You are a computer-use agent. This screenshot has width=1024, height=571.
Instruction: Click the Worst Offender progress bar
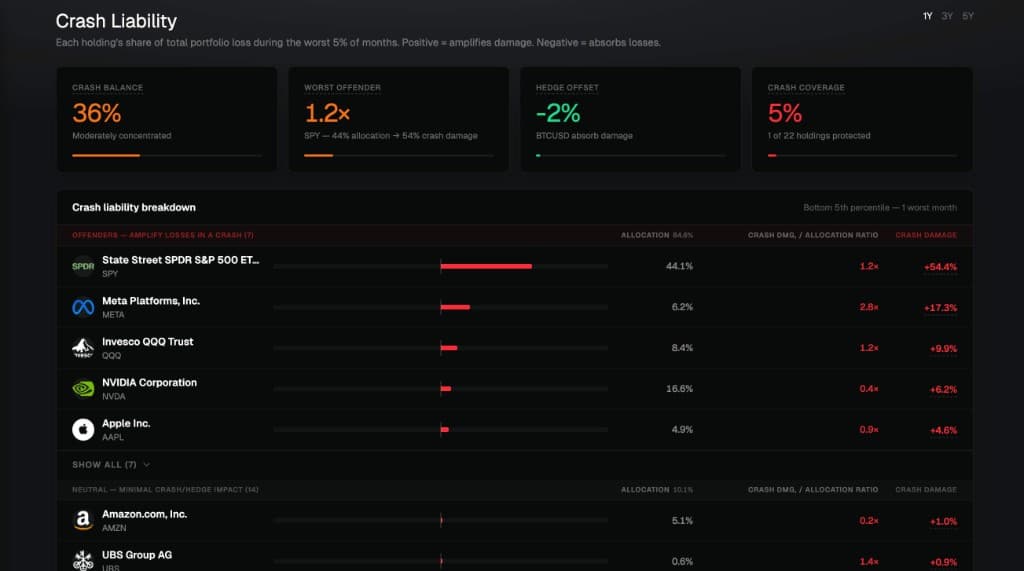point(398,155)
